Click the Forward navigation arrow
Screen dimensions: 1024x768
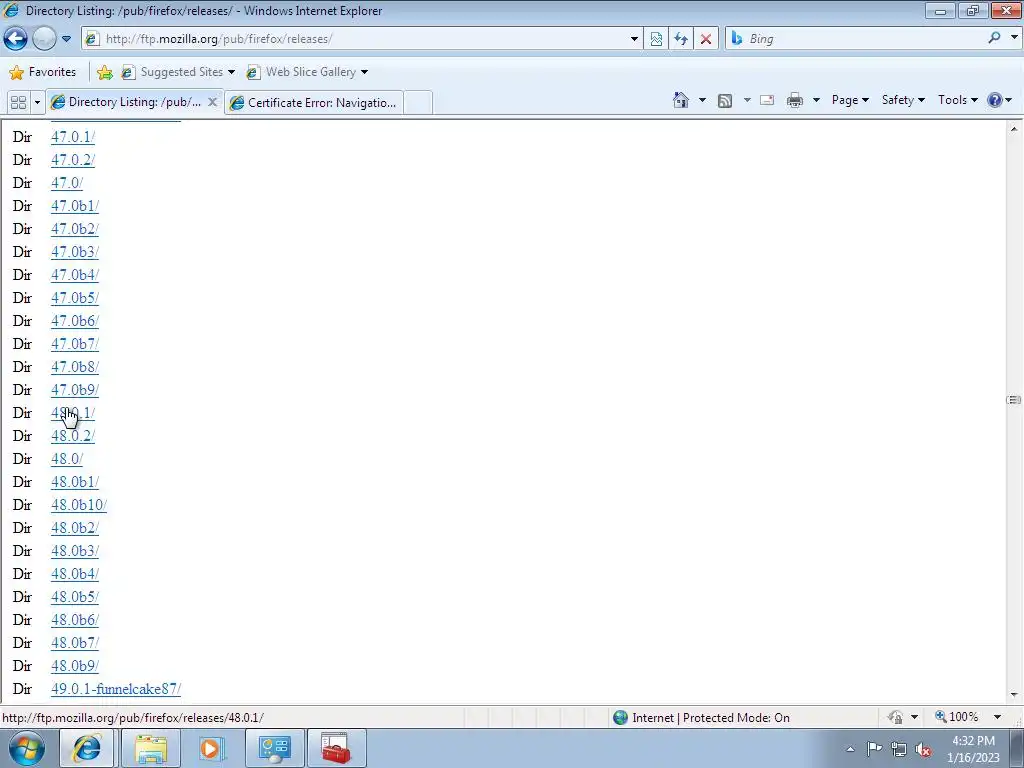click(44, 39)
